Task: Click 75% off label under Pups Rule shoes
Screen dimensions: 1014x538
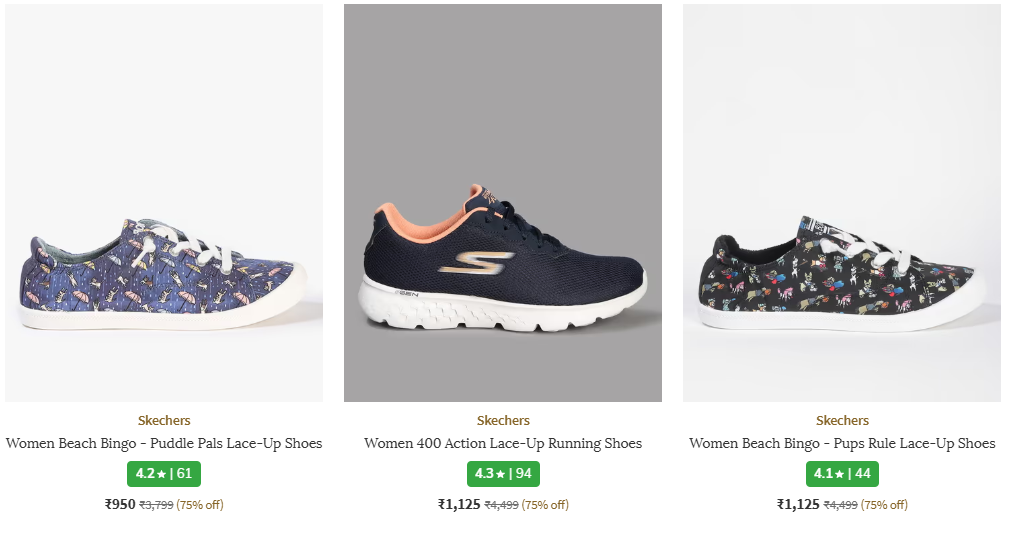Action: click(884, 505)
